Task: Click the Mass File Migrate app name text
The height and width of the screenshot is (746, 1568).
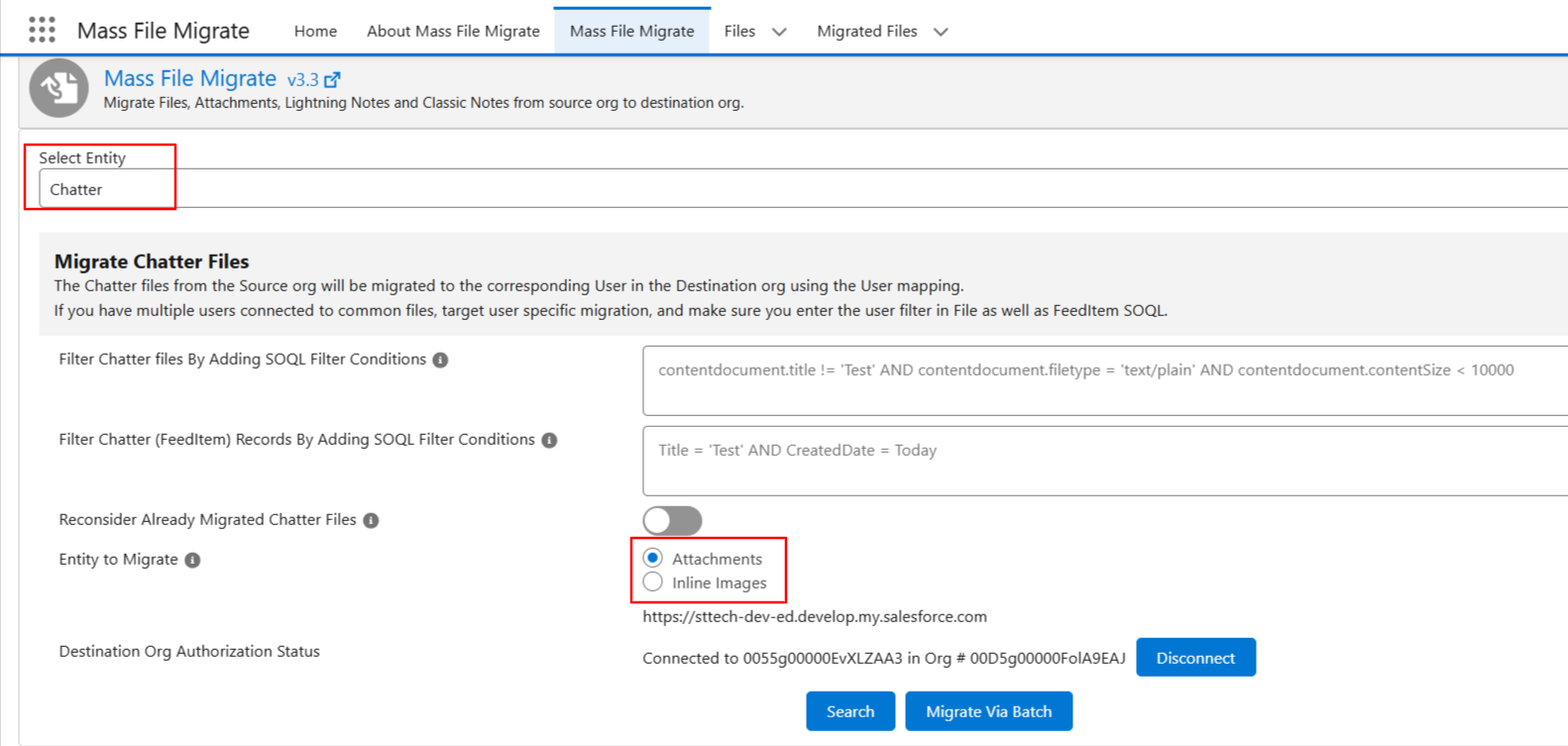Action: point(164,31)
